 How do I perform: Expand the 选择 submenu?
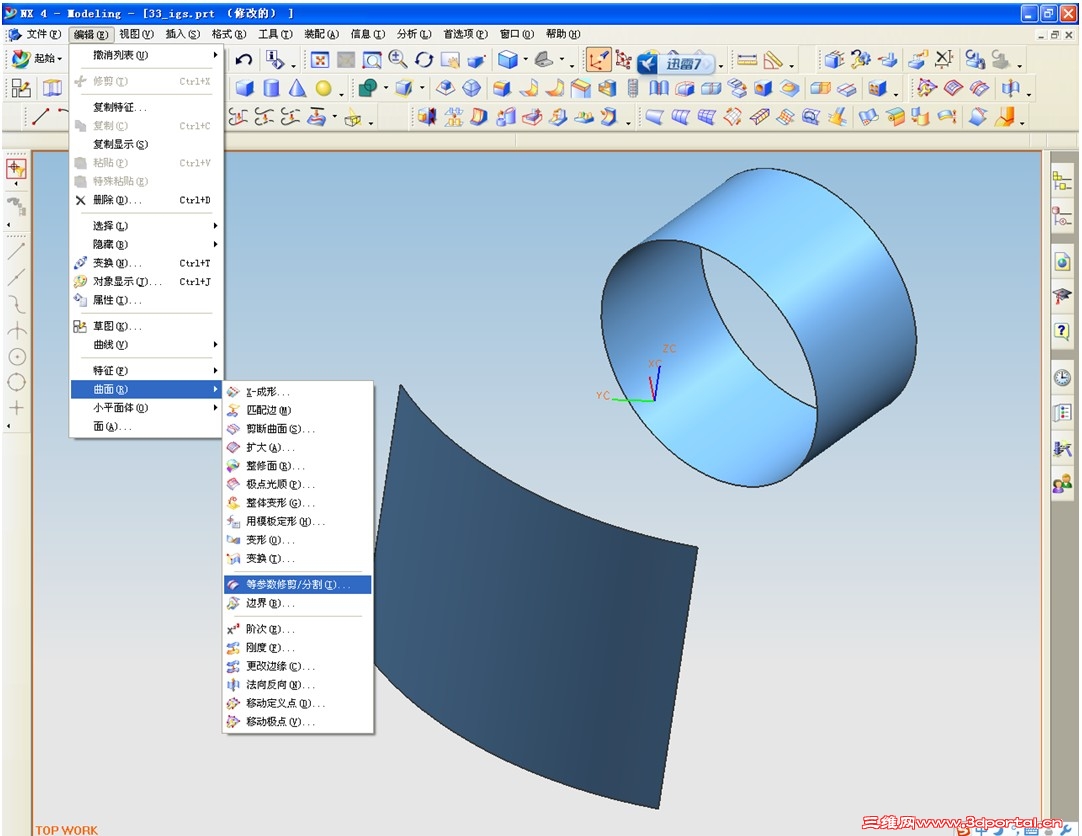coord(146,226)
